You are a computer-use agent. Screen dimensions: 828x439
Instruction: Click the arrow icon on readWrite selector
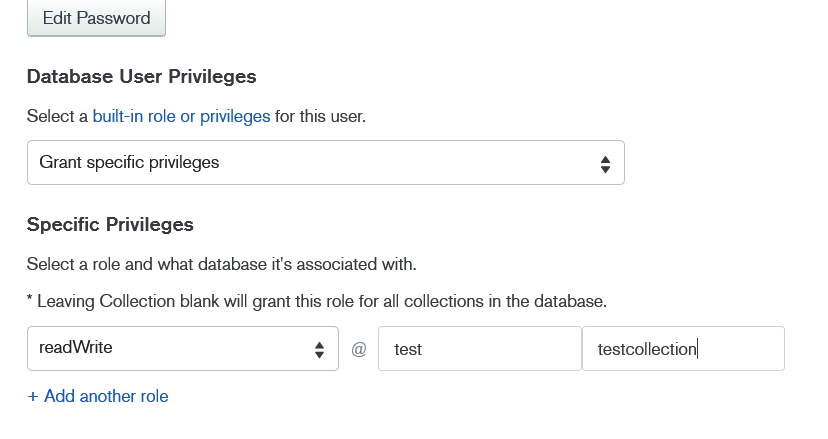coord(319,349)
